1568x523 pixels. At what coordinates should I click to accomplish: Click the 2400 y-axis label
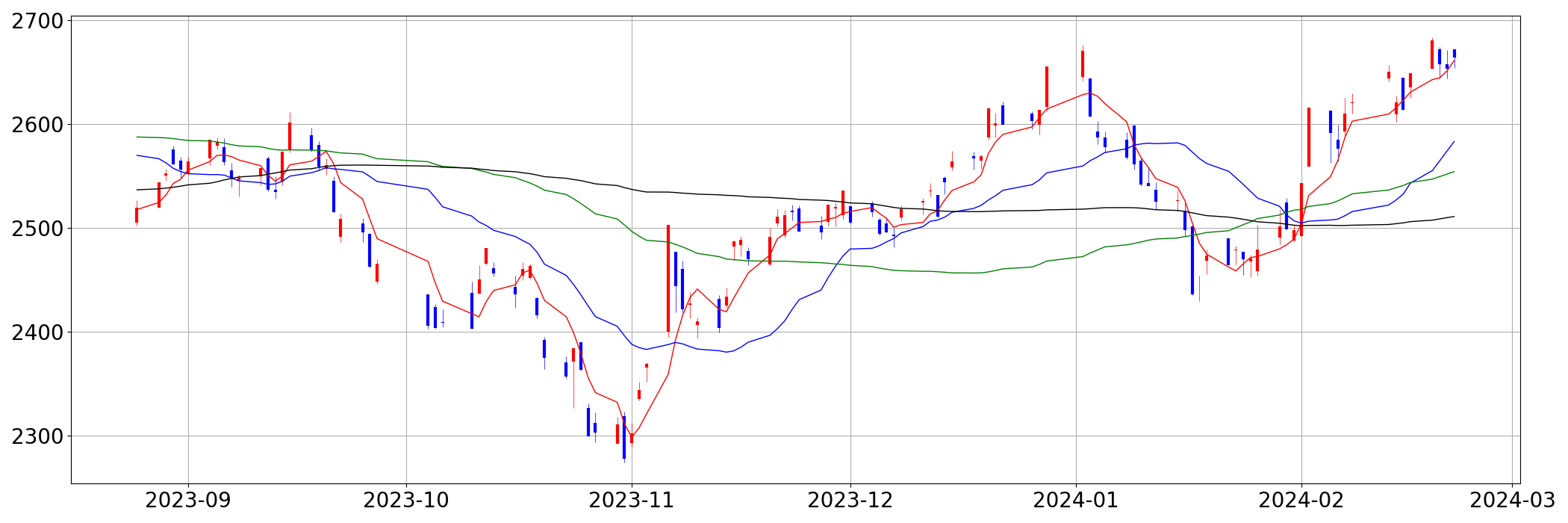tap(37, 332)
